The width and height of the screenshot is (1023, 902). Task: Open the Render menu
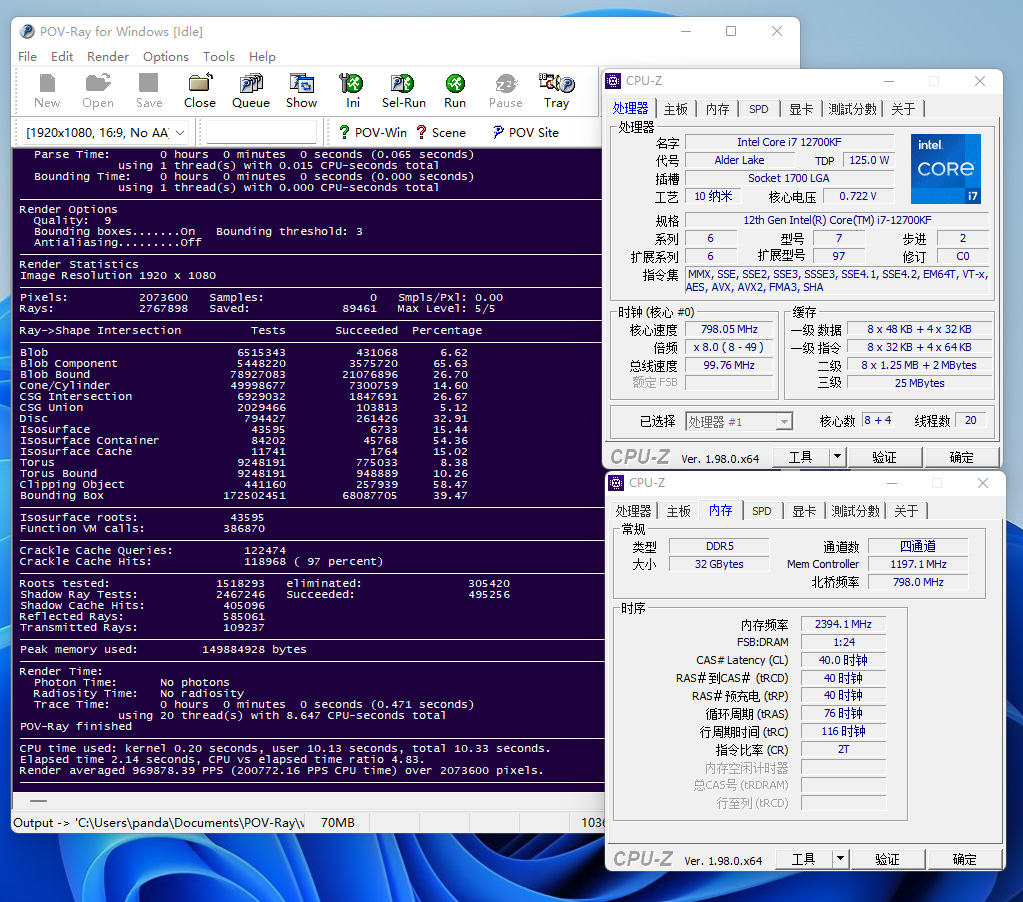[x=108, y=57]
